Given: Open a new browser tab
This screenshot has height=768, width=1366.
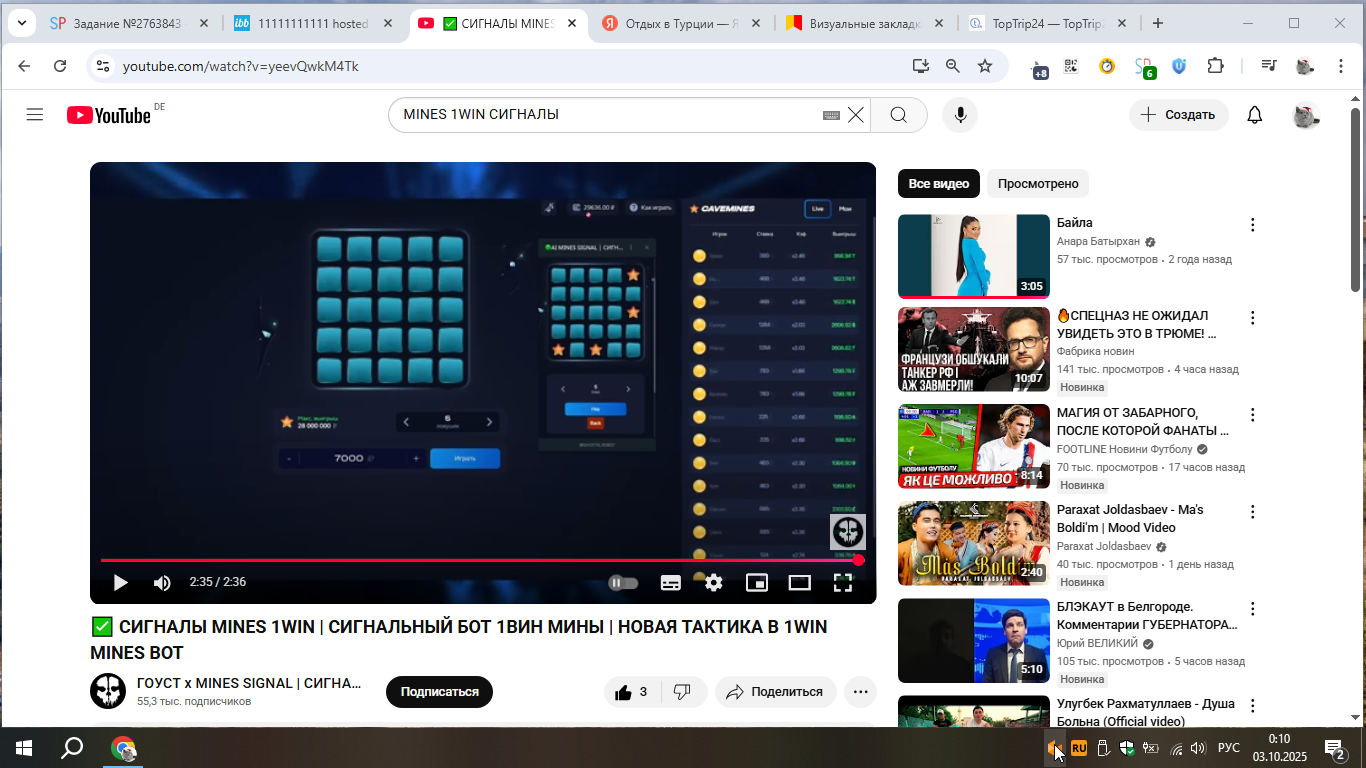Looking at the screenshot, I should coord(1158,23).
